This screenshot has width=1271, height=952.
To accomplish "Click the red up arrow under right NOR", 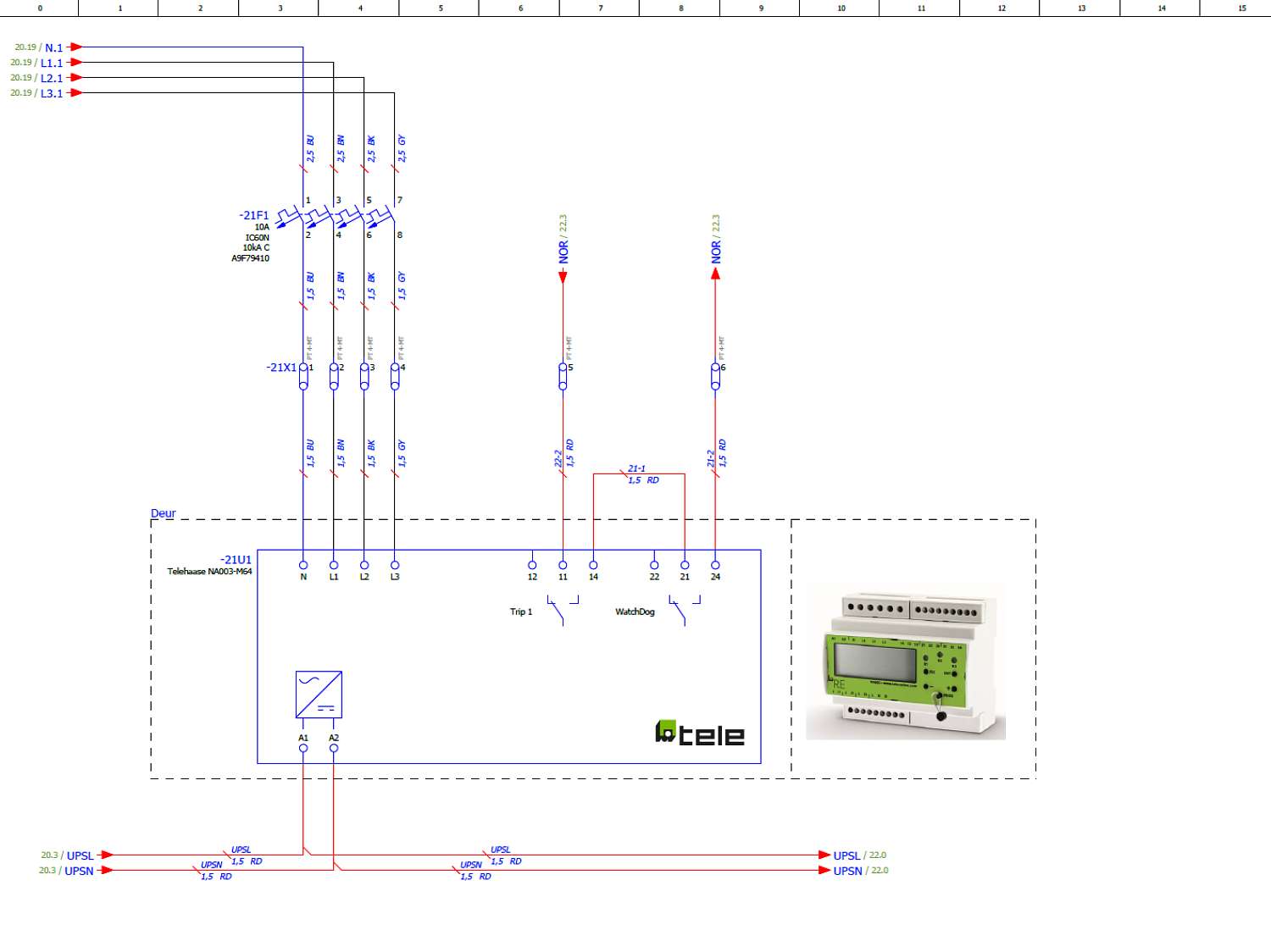I will 715,274.
